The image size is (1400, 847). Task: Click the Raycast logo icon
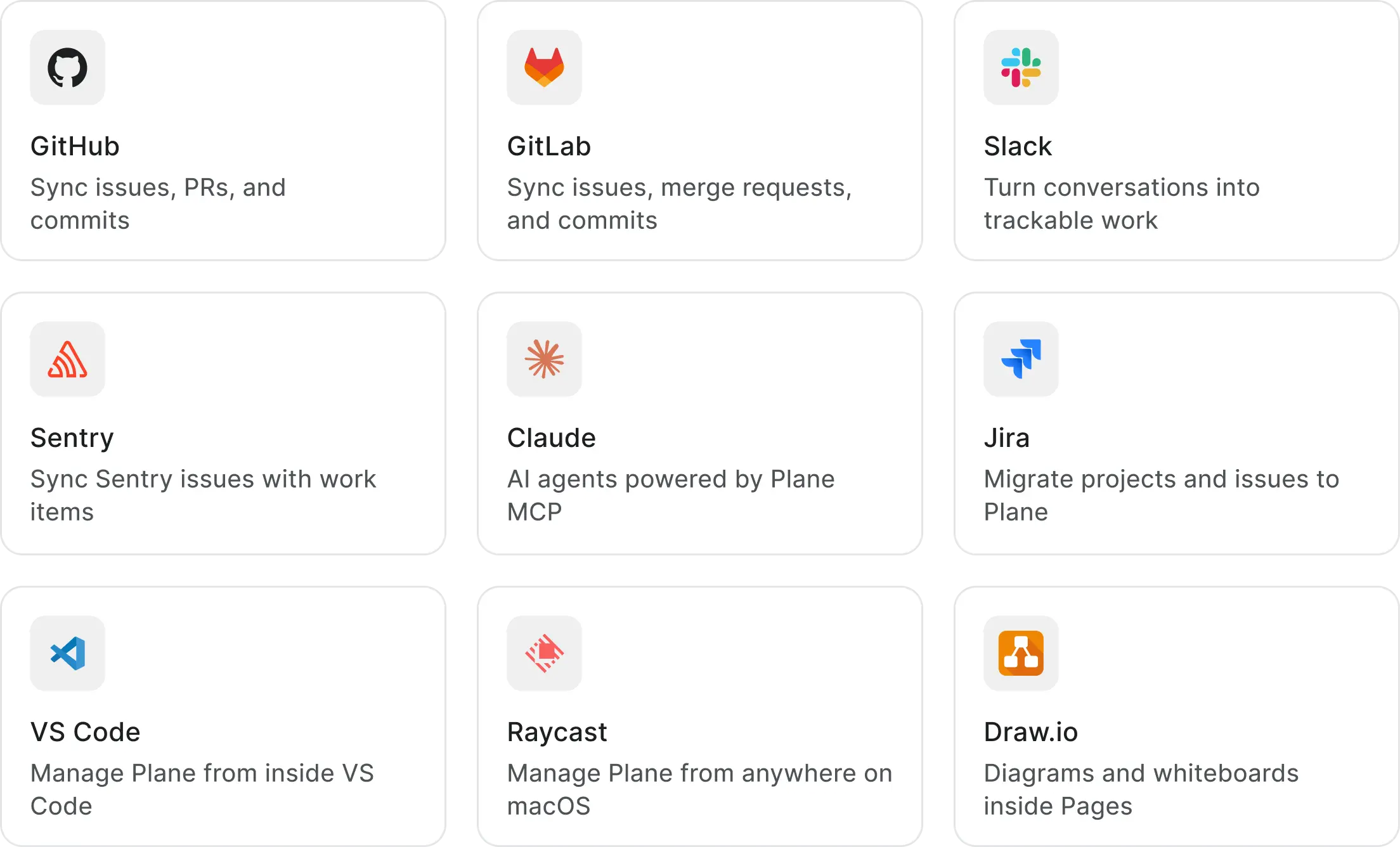click(x=544, y=653)
